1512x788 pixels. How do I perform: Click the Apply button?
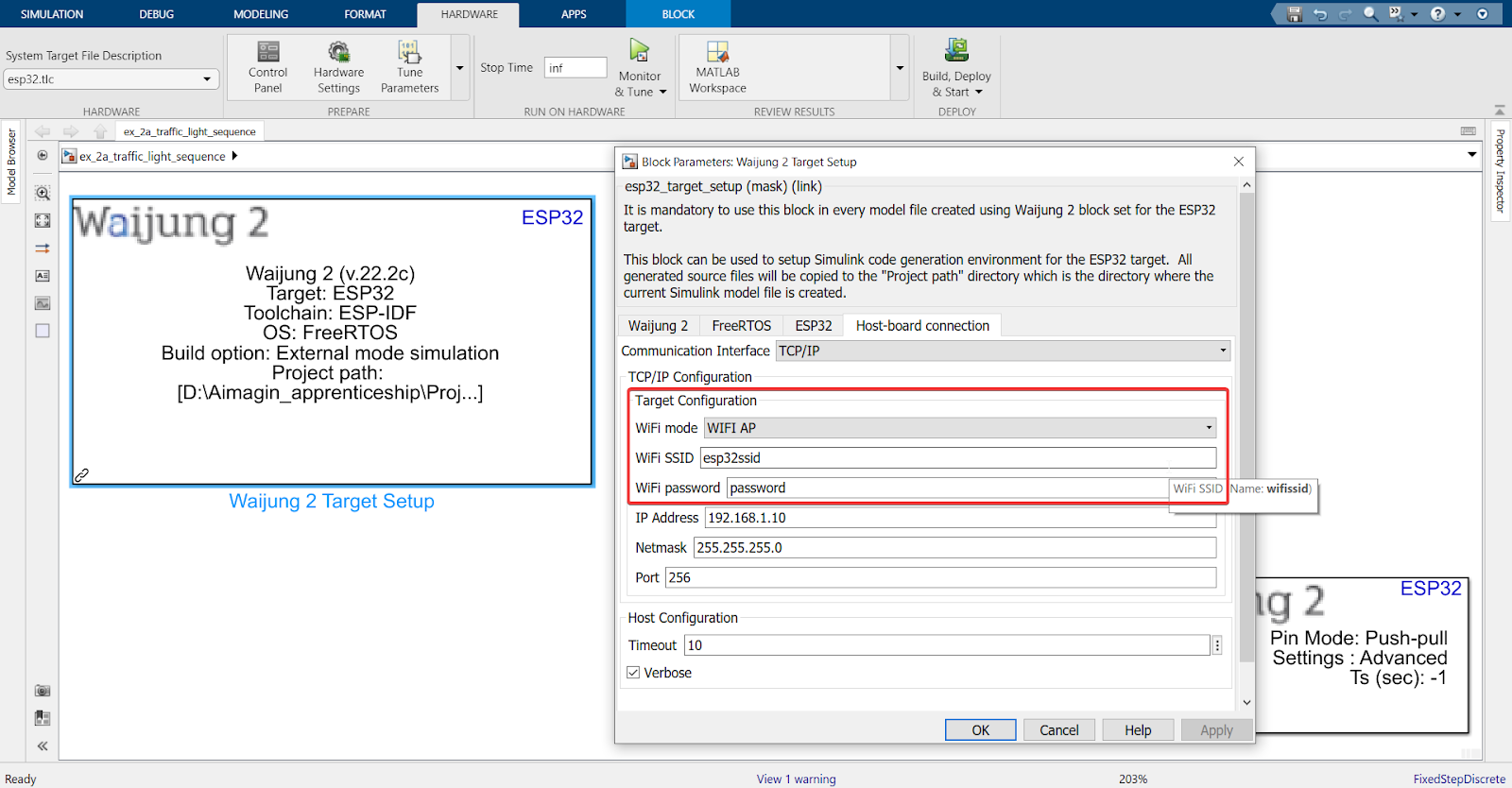coord(1216,730)
